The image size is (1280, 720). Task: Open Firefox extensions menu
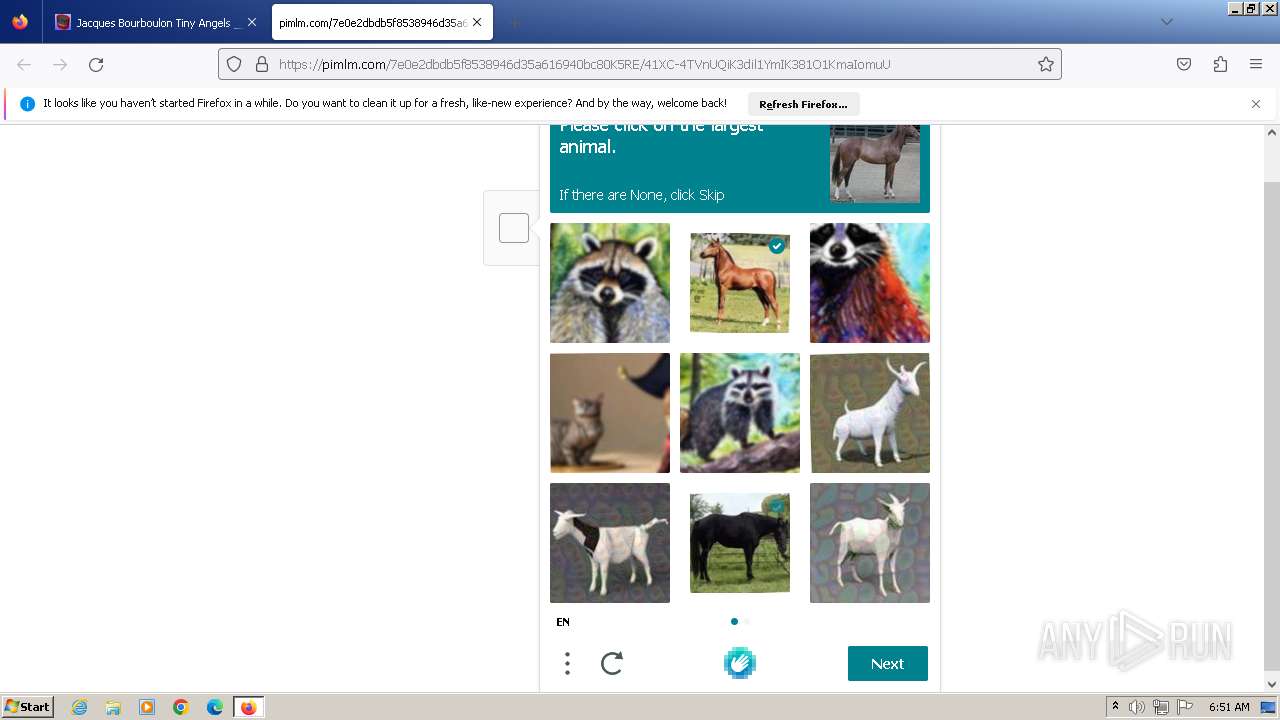tap(1220, 64)
